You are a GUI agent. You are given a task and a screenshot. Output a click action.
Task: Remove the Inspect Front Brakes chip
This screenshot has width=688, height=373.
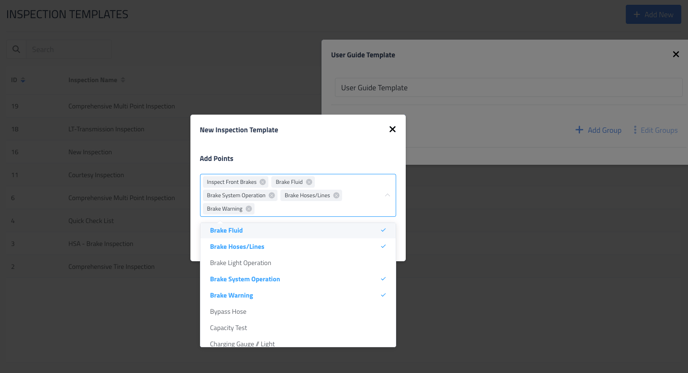pos(262,182)
